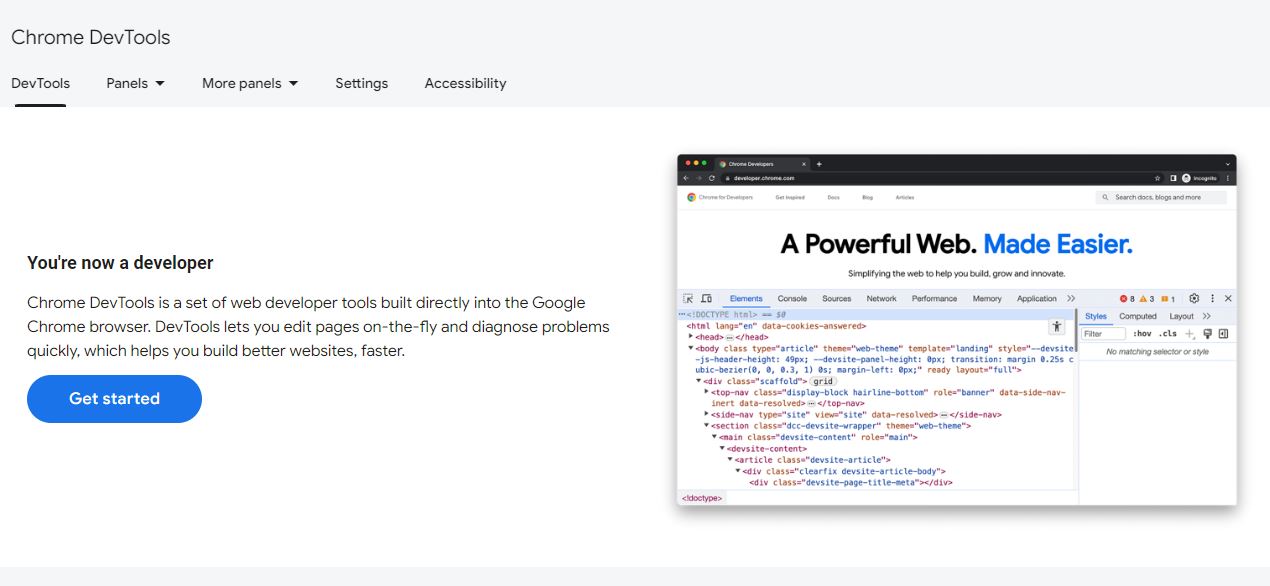Open new tab plus icon in the screenshot
The image size is (1270, 586).
pyautogui.click(x=819, y=164)
